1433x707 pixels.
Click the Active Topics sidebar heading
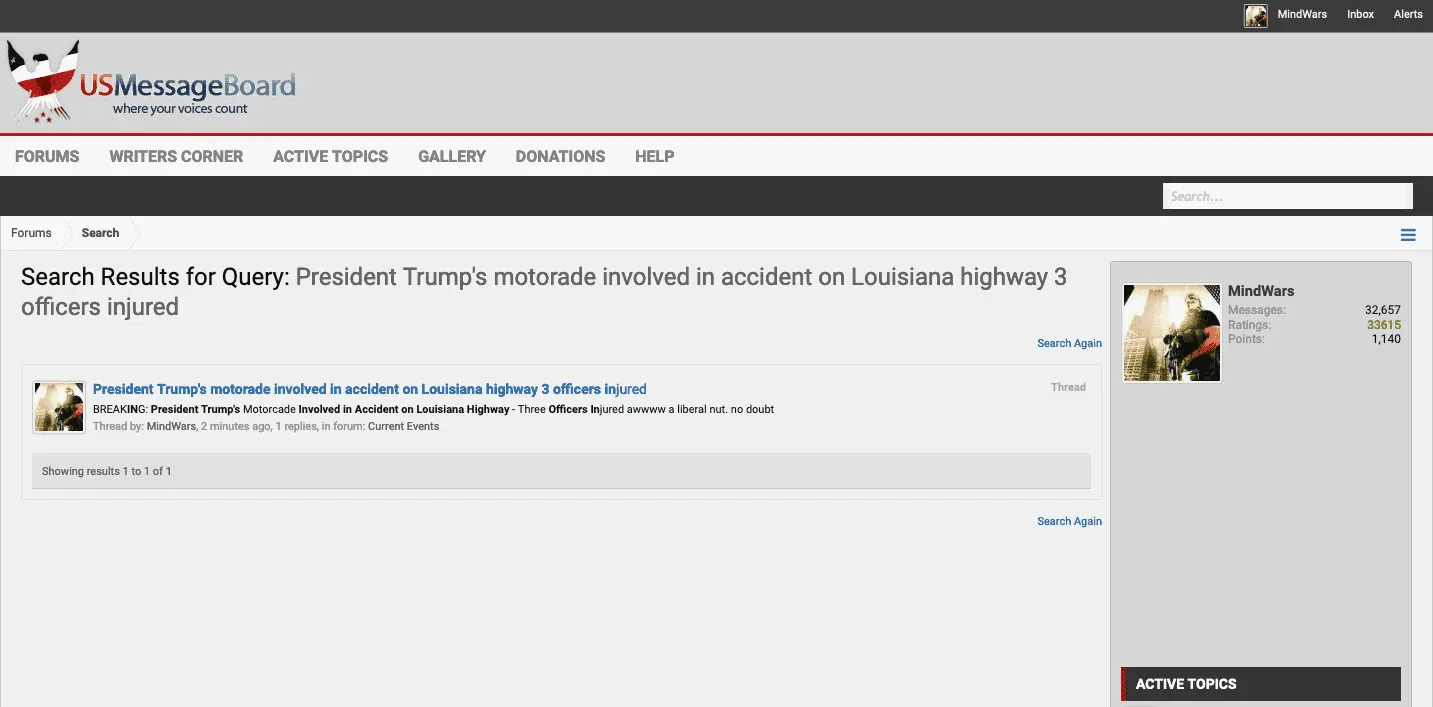1186,684
